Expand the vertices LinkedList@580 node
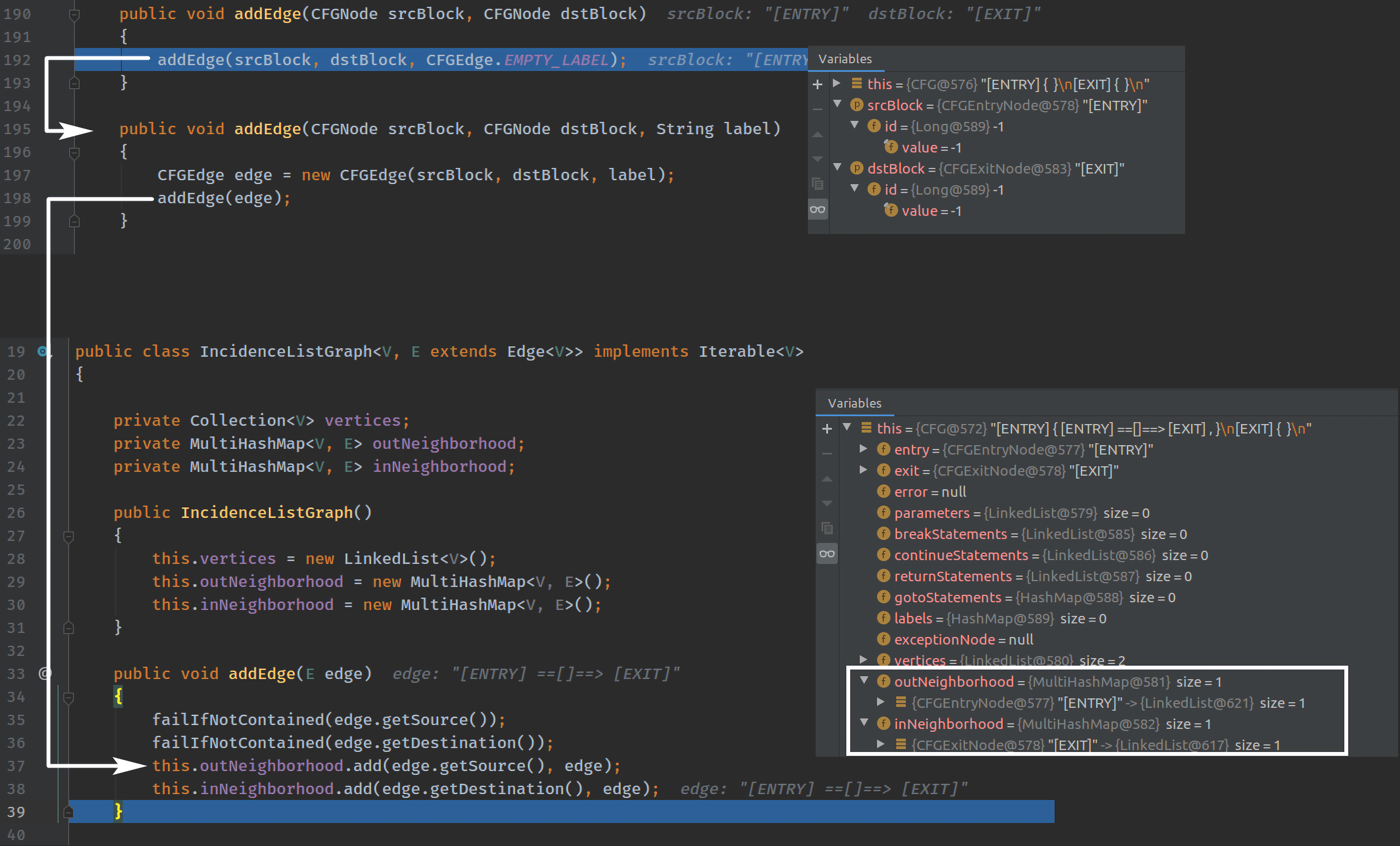The height and width of the screenshot is (846, 1400). [x=864, y=660]
